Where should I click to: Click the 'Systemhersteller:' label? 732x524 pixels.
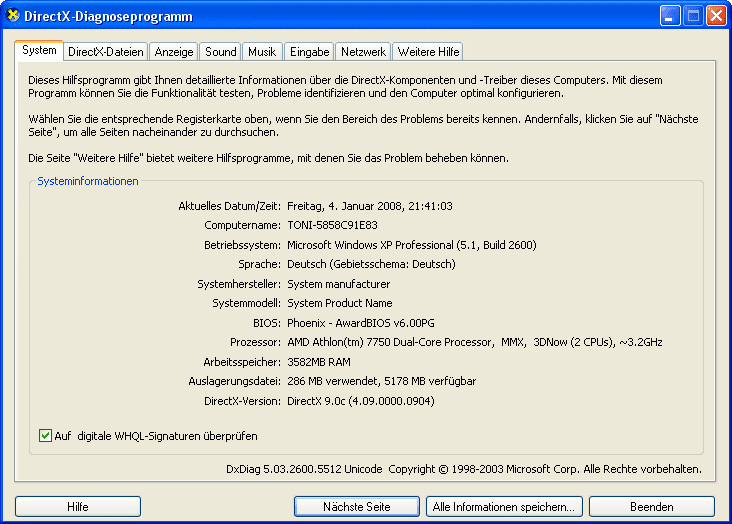pos(239,284)
